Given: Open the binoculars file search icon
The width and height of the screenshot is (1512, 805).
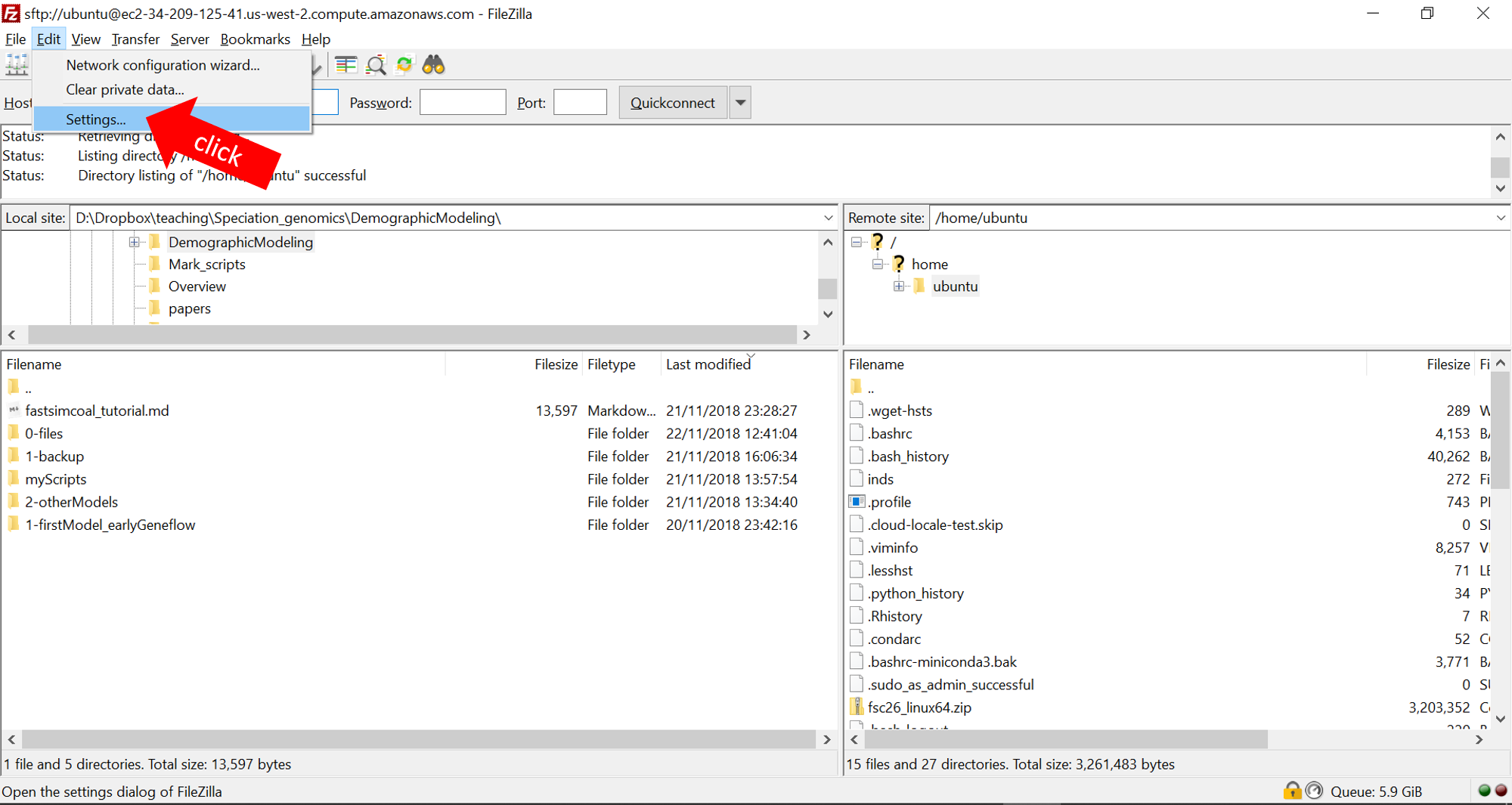Looking at the screenshot, I should (x=433, y=65).
